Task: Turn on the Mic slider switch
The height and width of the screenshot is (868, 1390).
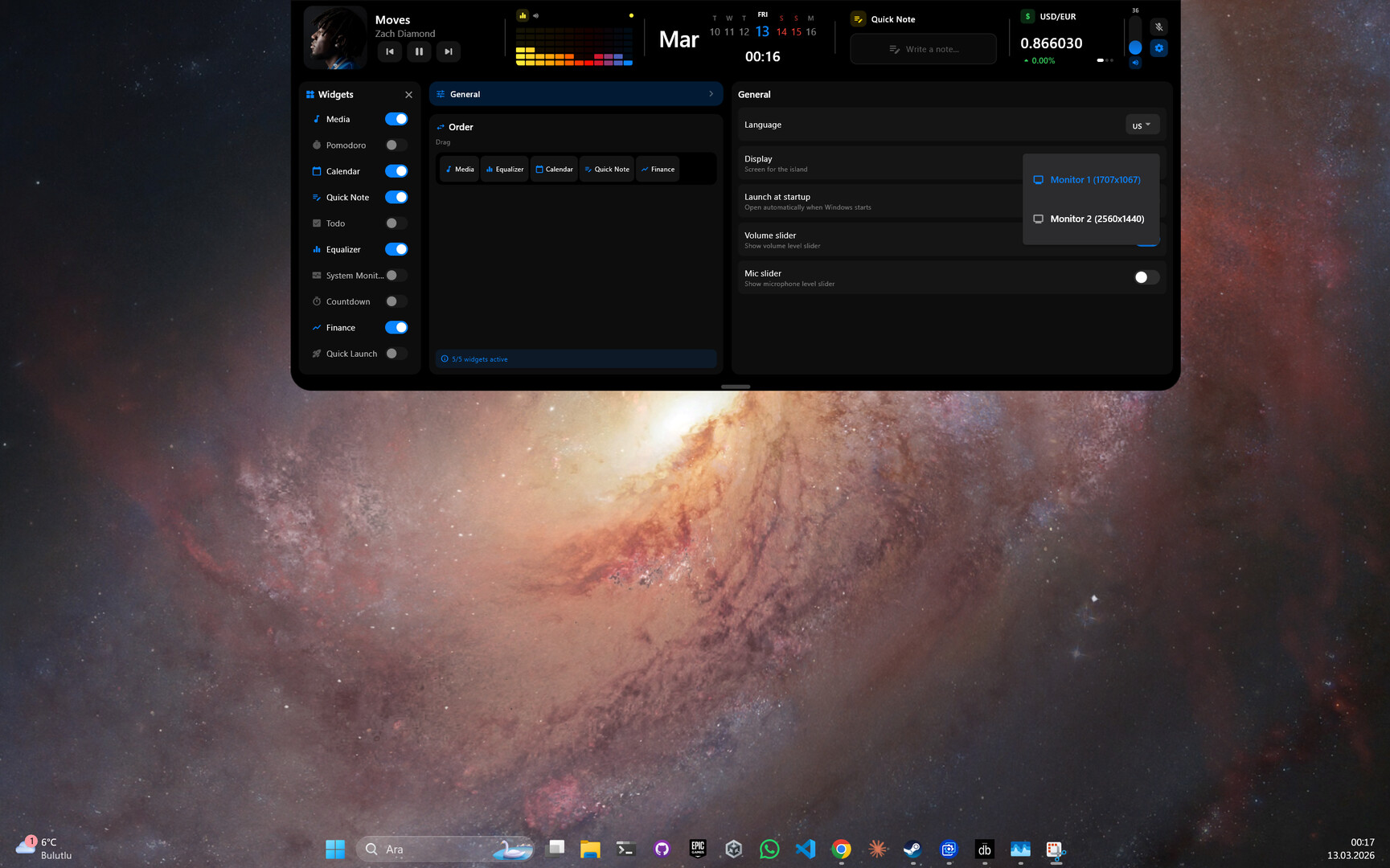Action: 1146,277
